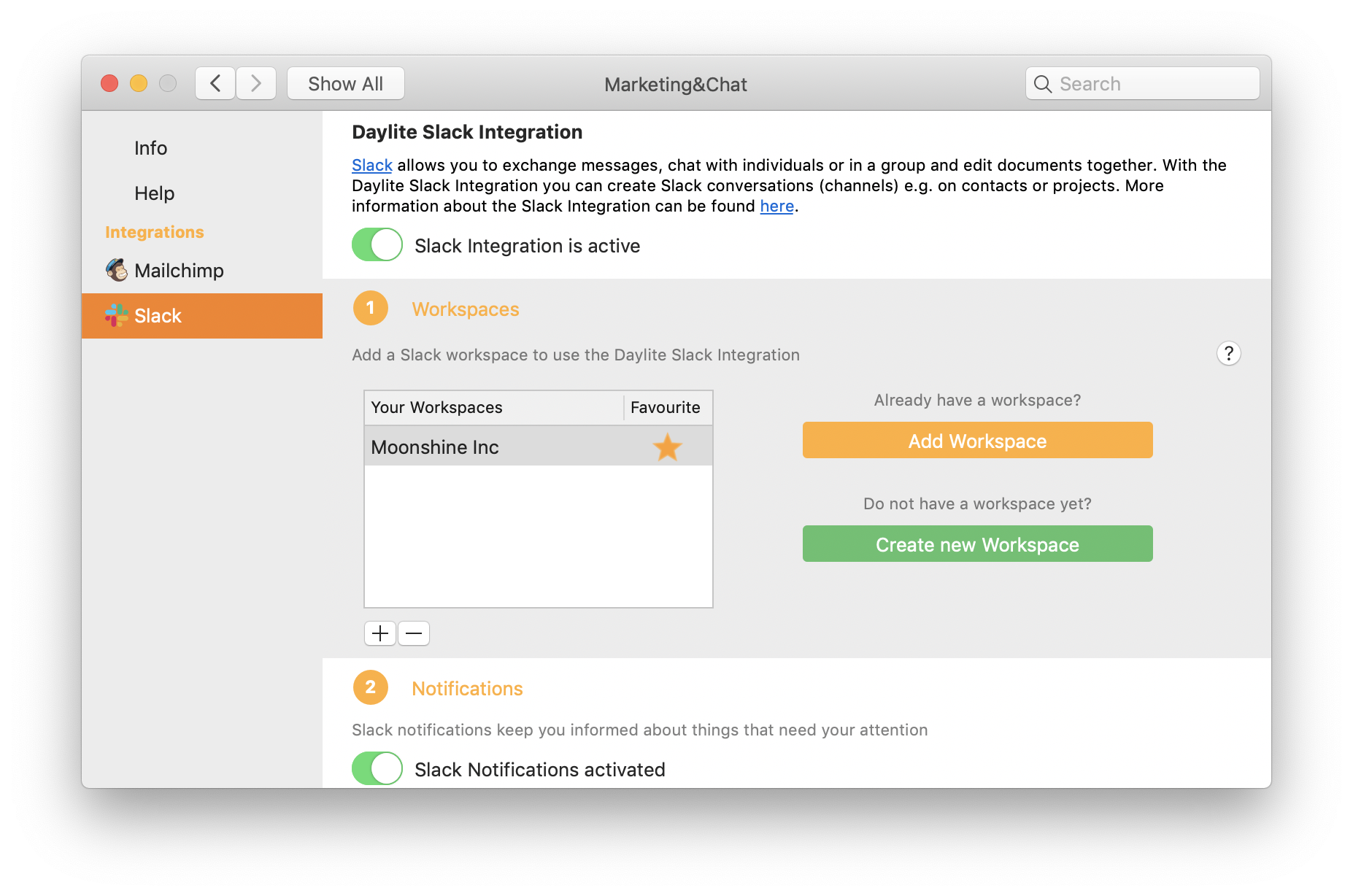Image resolution: width=1353 pixels, height=896 pixels.
Task: Click the magnifying glass search icon
Action: click(x=1043, y=84)
